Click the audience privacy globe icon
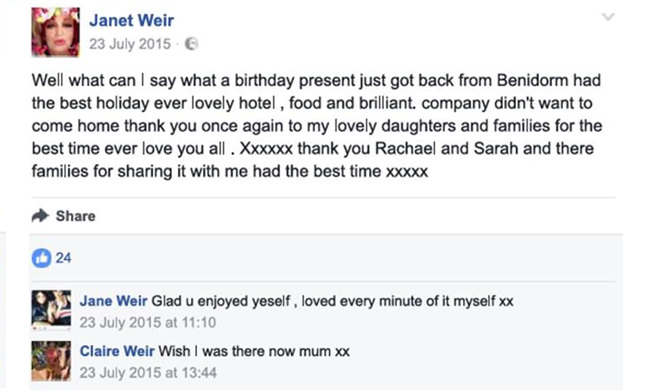650x392 pixels. click(191, 44)
